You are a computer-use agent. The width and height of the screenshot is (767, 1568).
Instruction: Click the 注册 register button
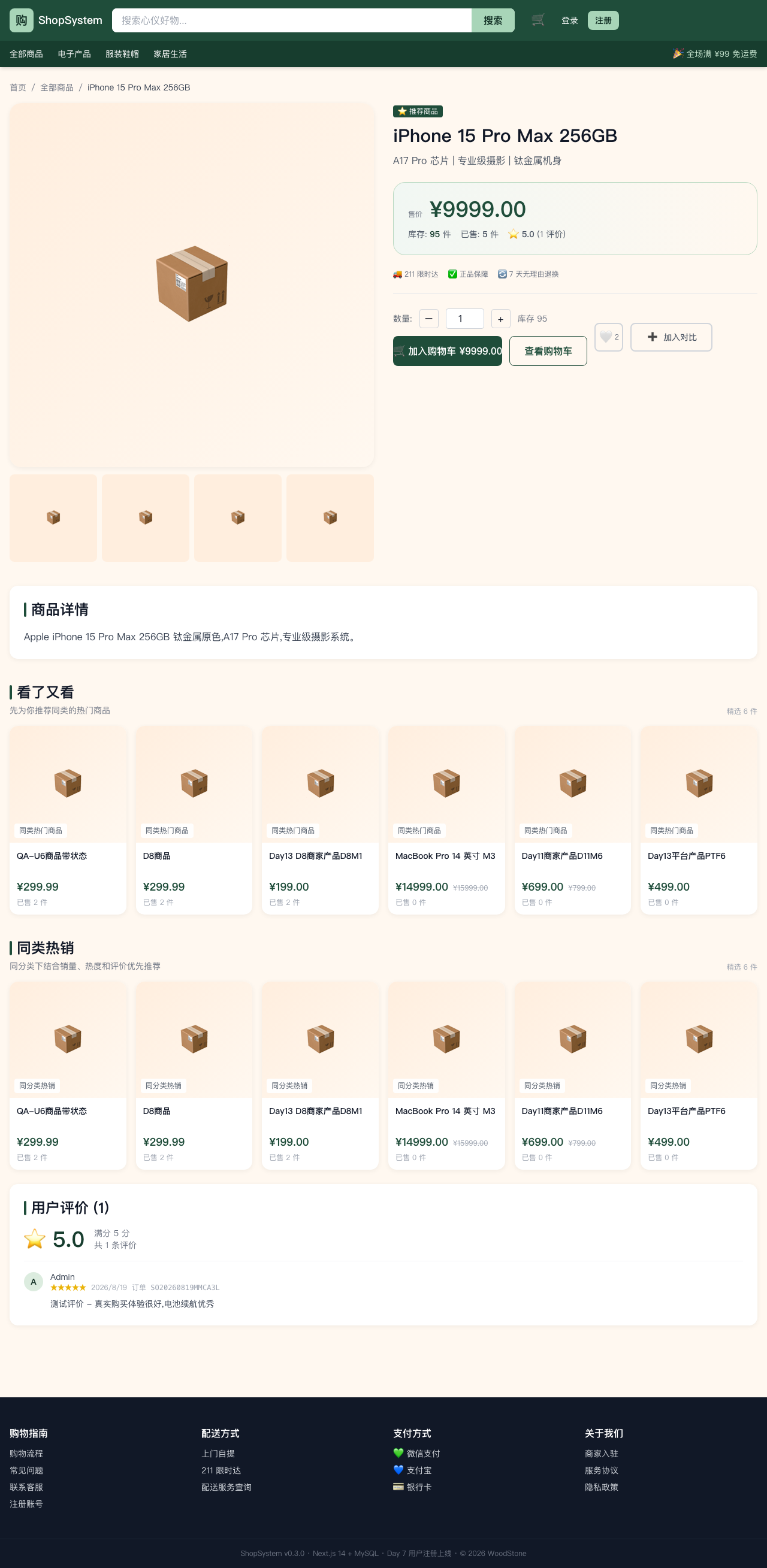point(603,20)
